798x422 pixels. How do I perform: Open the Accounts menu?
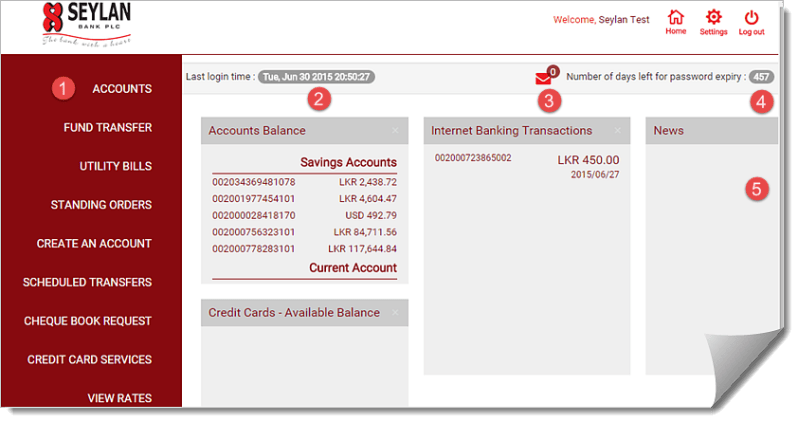pos(122,89)
